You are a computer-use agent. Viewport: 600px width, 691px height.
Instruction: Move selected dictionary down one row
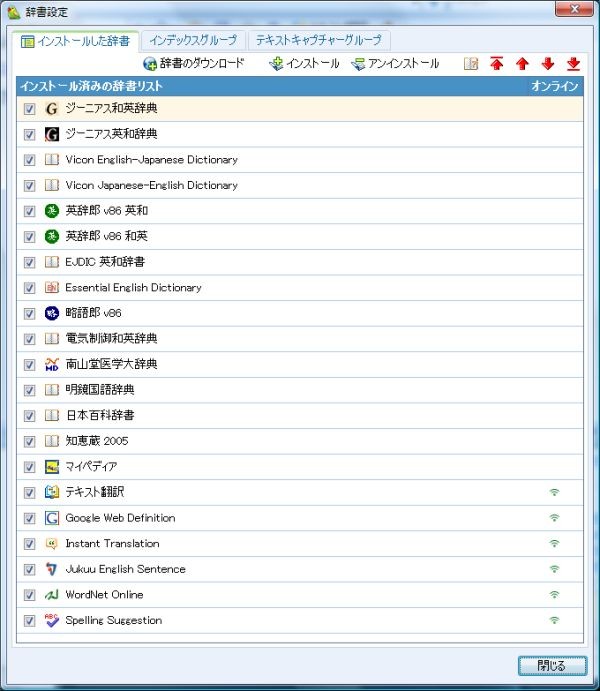(548, 63)
